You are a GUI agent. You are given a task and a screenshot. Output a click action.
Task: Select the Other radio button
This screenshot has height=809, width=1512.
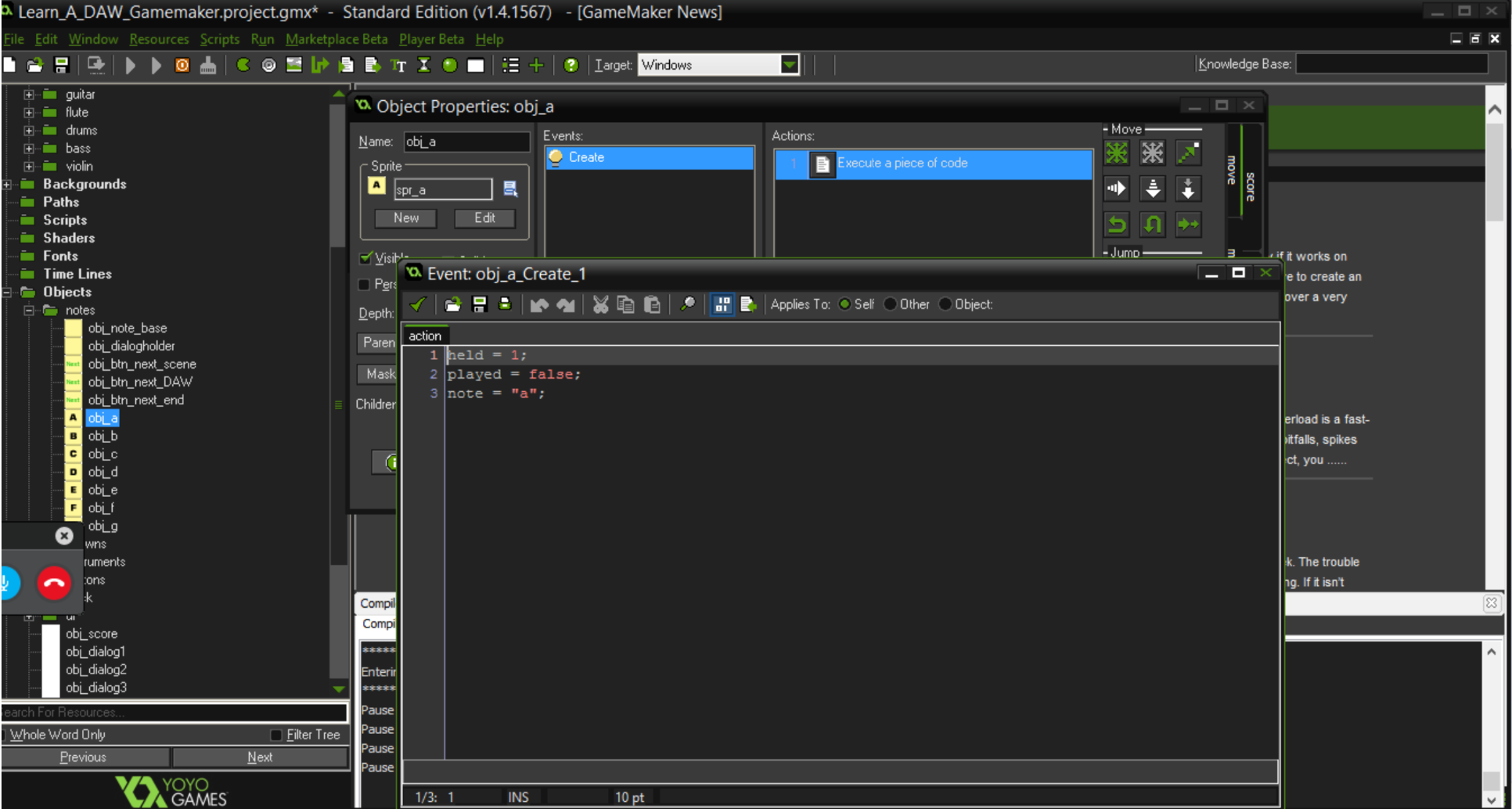click(891, 304)
